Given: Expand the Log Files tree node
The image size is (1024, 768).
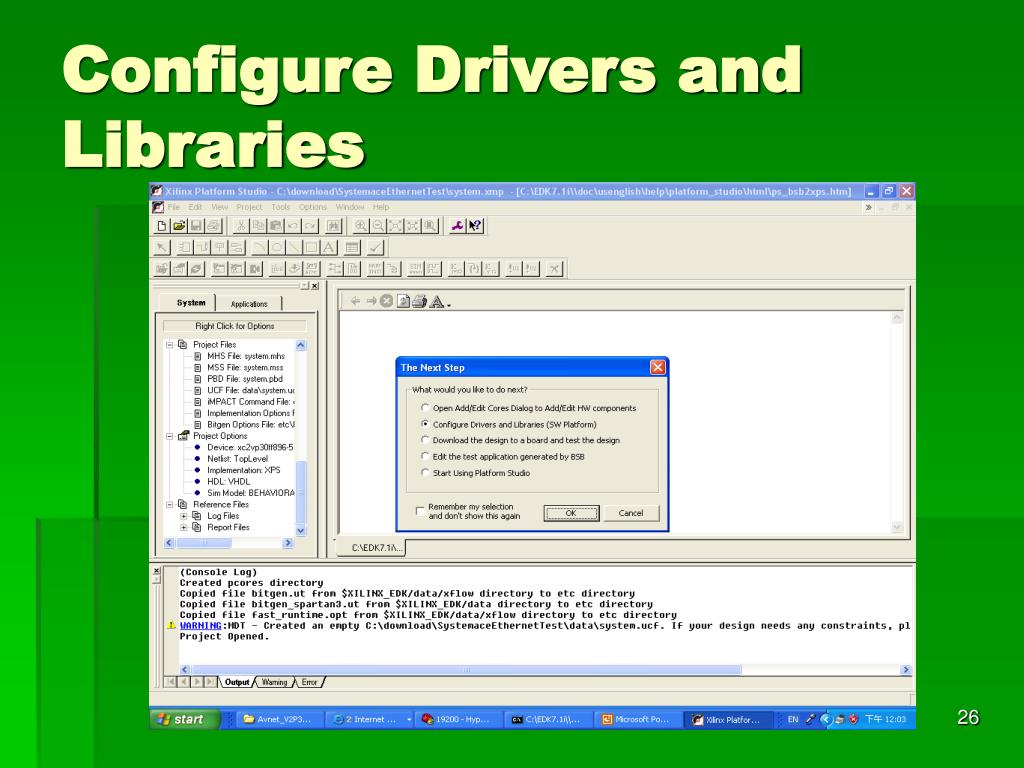Looking at the screenshot, I should pyautogui.click(x=184, y=516).
